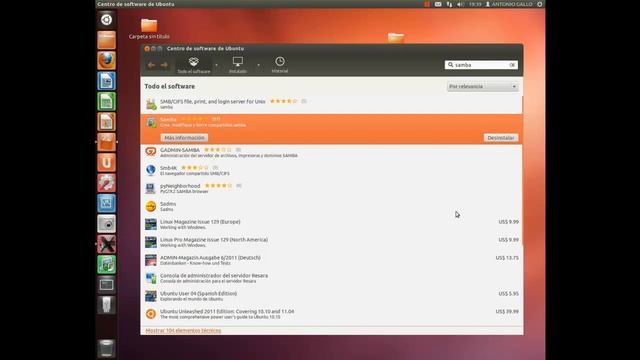Click the star rating of GADMIN-SAMBA

[218, 150]
